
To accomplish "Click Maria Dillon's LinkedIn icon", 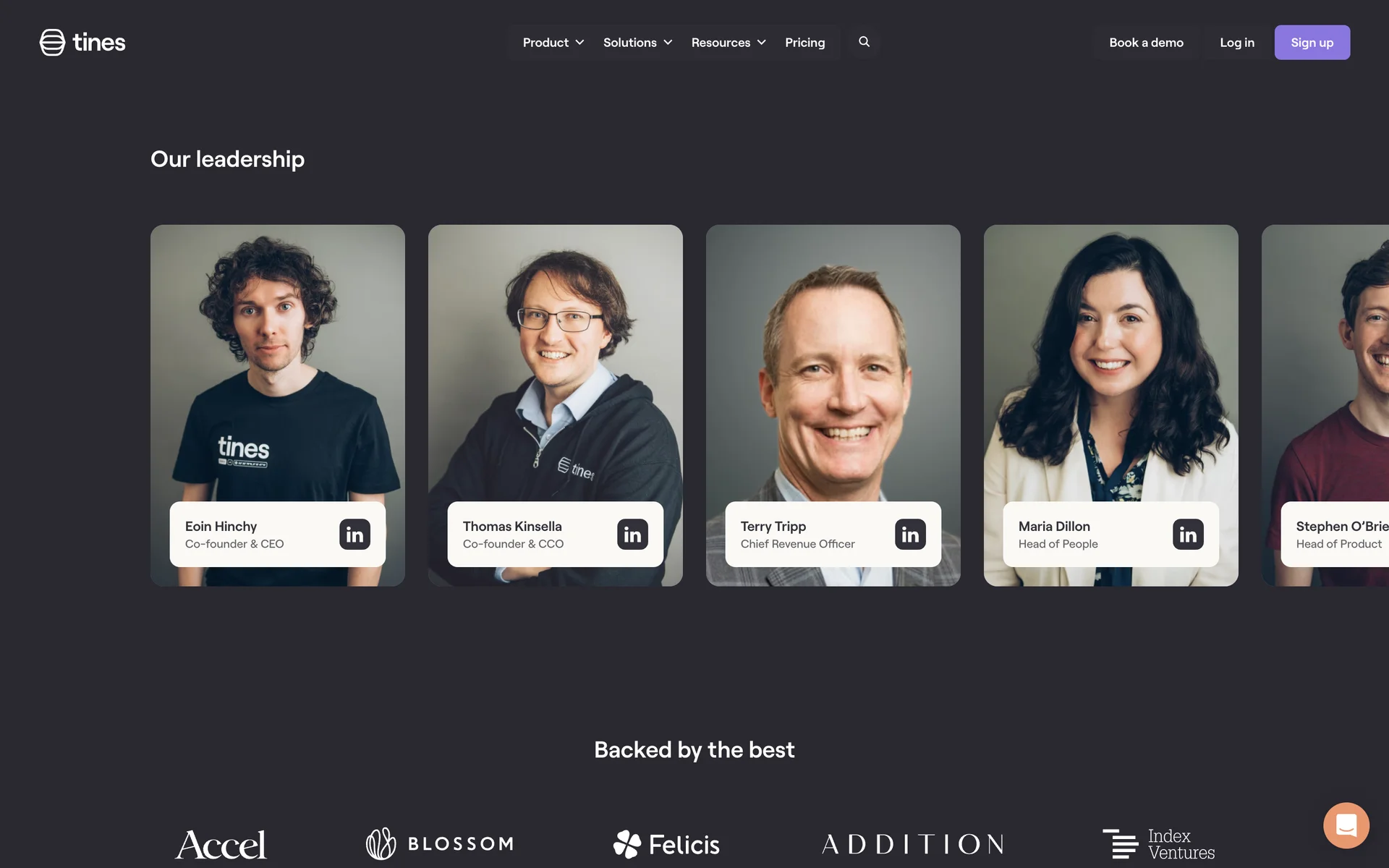I will [1188, 535].
